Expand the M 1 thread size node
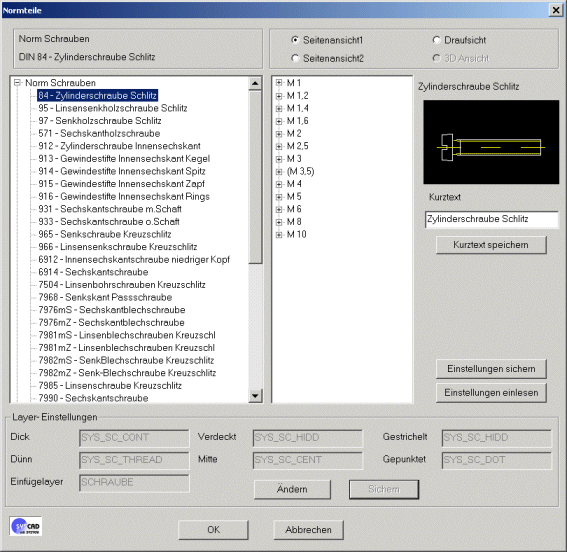 (279, 83)
